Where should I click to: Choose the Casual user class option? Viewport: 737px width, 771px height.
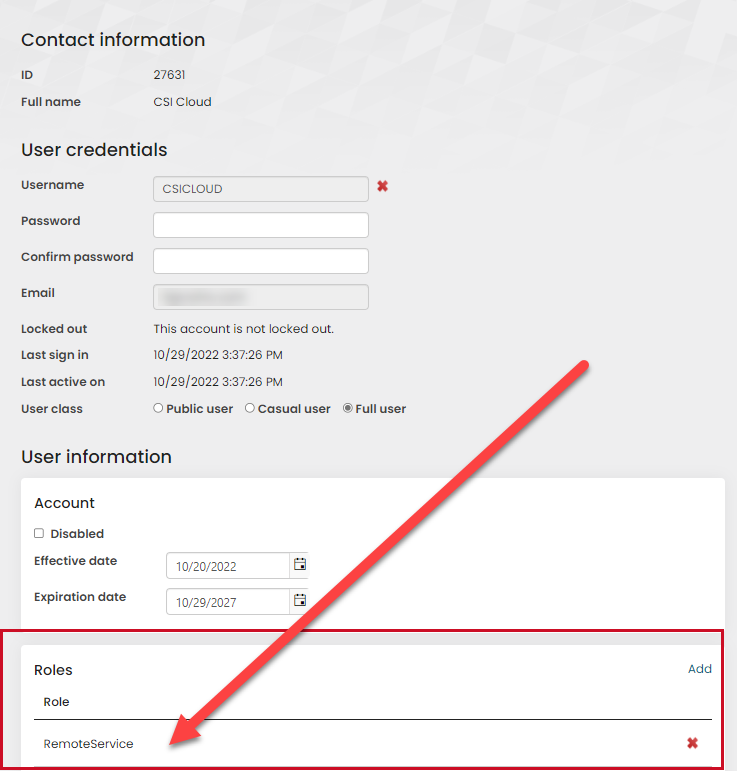(x=250, y=408)
